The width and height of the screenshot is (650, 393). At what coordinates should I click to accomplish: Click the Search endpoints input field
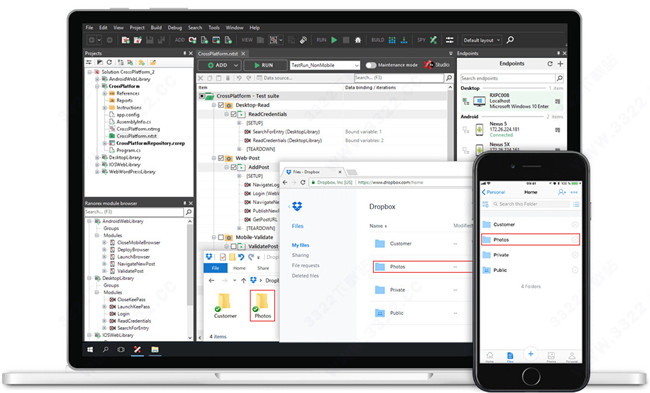(507, 78)
